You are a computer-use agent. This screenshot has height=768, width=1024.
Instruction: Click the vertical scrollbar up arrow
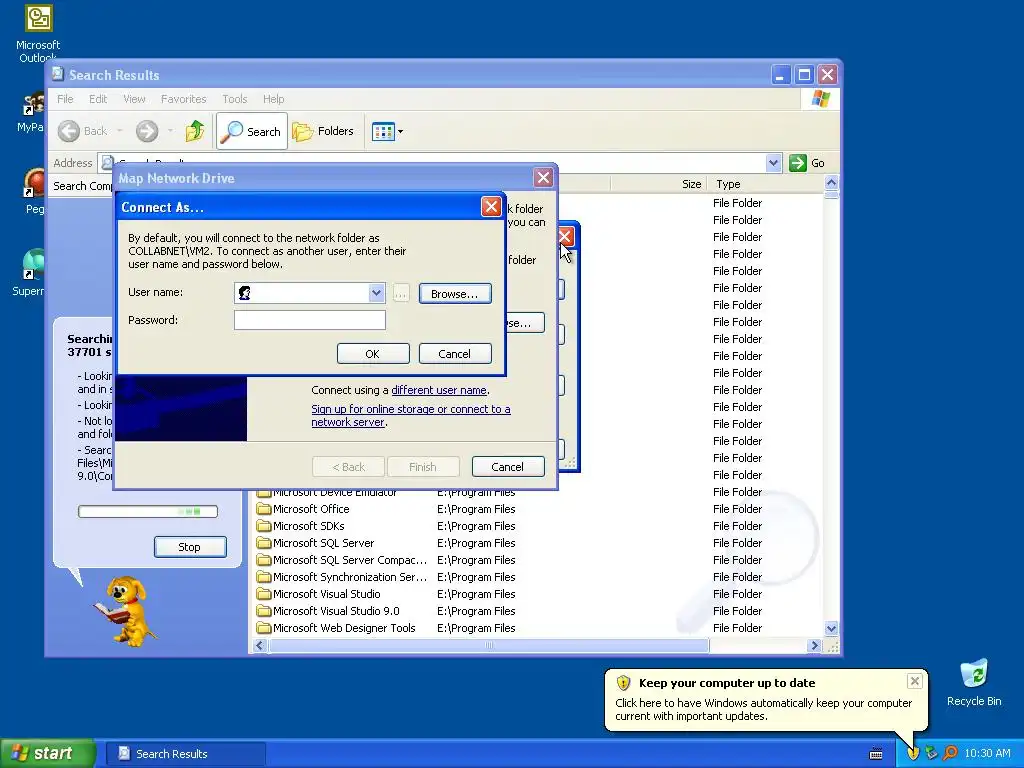coord(831,183)
